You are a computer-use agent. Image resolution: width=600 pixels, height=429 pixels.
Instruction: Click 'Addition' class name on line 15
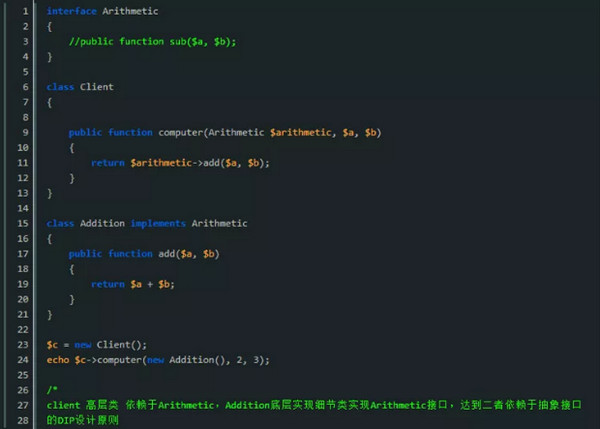pyautogui.click(x=102, y=223)
